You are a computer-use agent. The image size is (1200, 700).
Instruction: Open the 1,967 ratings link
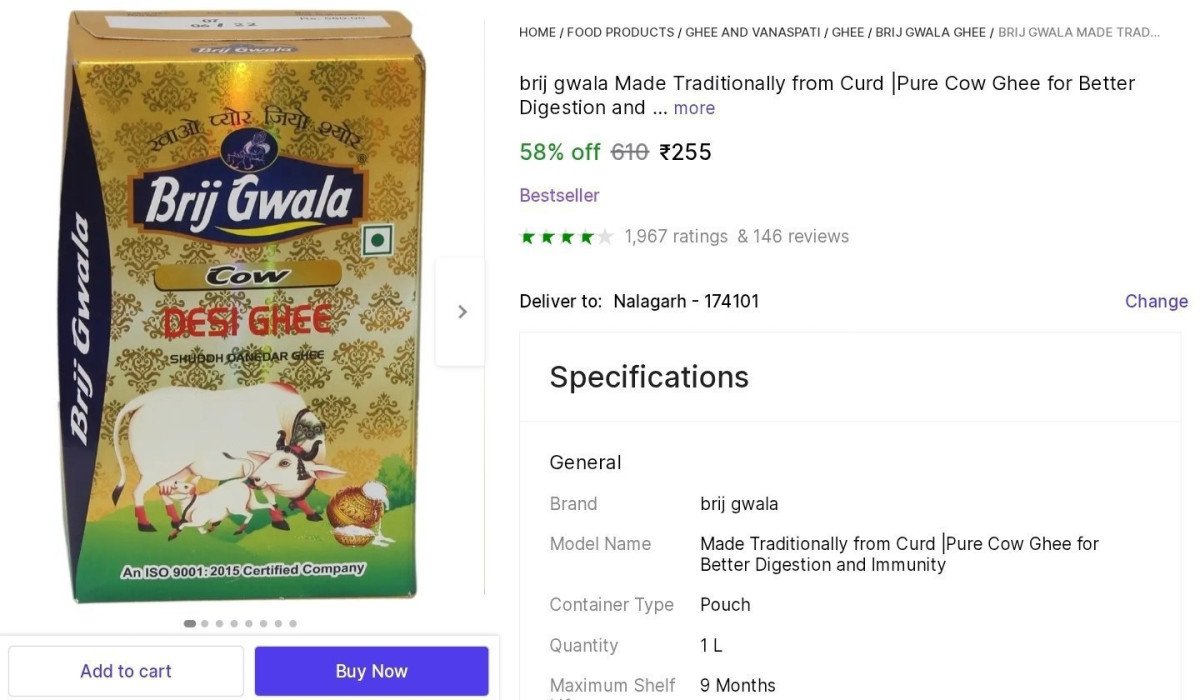[676, 236]
